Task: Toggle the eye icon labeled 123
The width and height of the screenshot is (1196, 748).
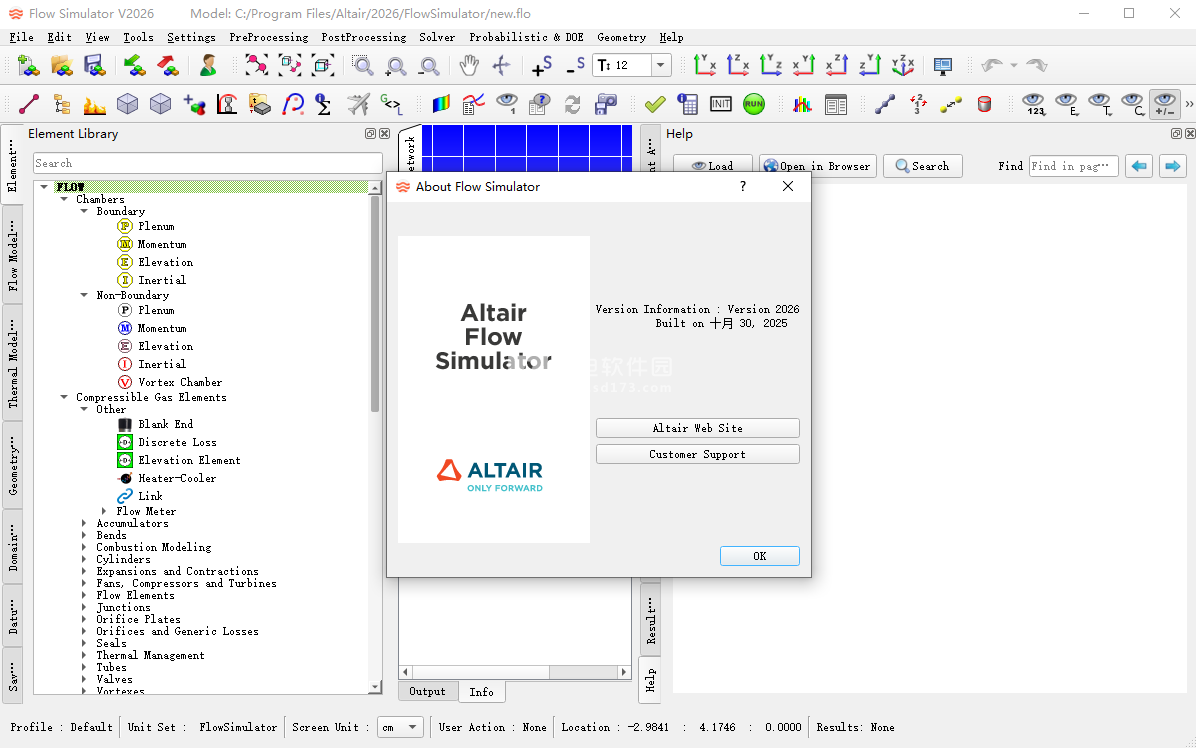Action: (1034, 104)
